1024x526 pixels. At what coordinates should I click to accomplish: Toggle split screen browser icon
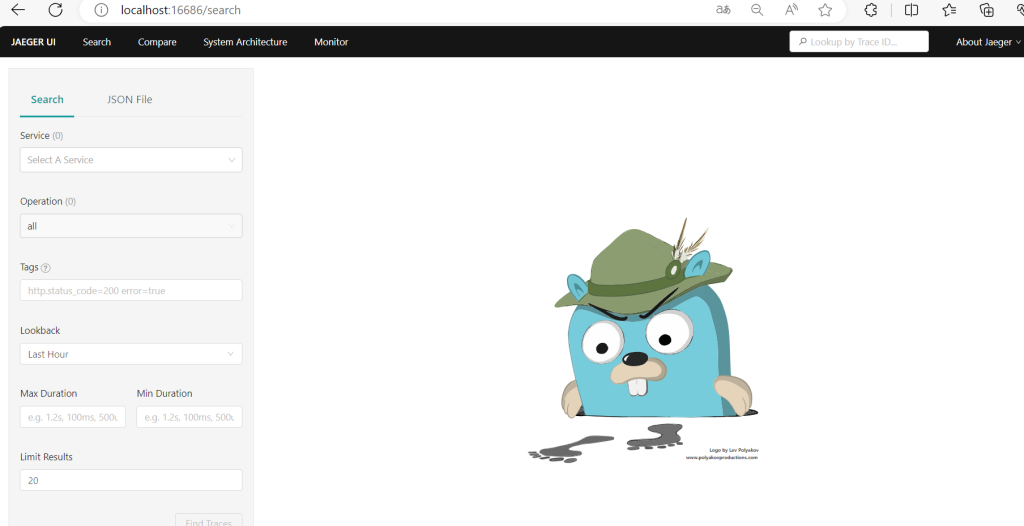[911, 10]
